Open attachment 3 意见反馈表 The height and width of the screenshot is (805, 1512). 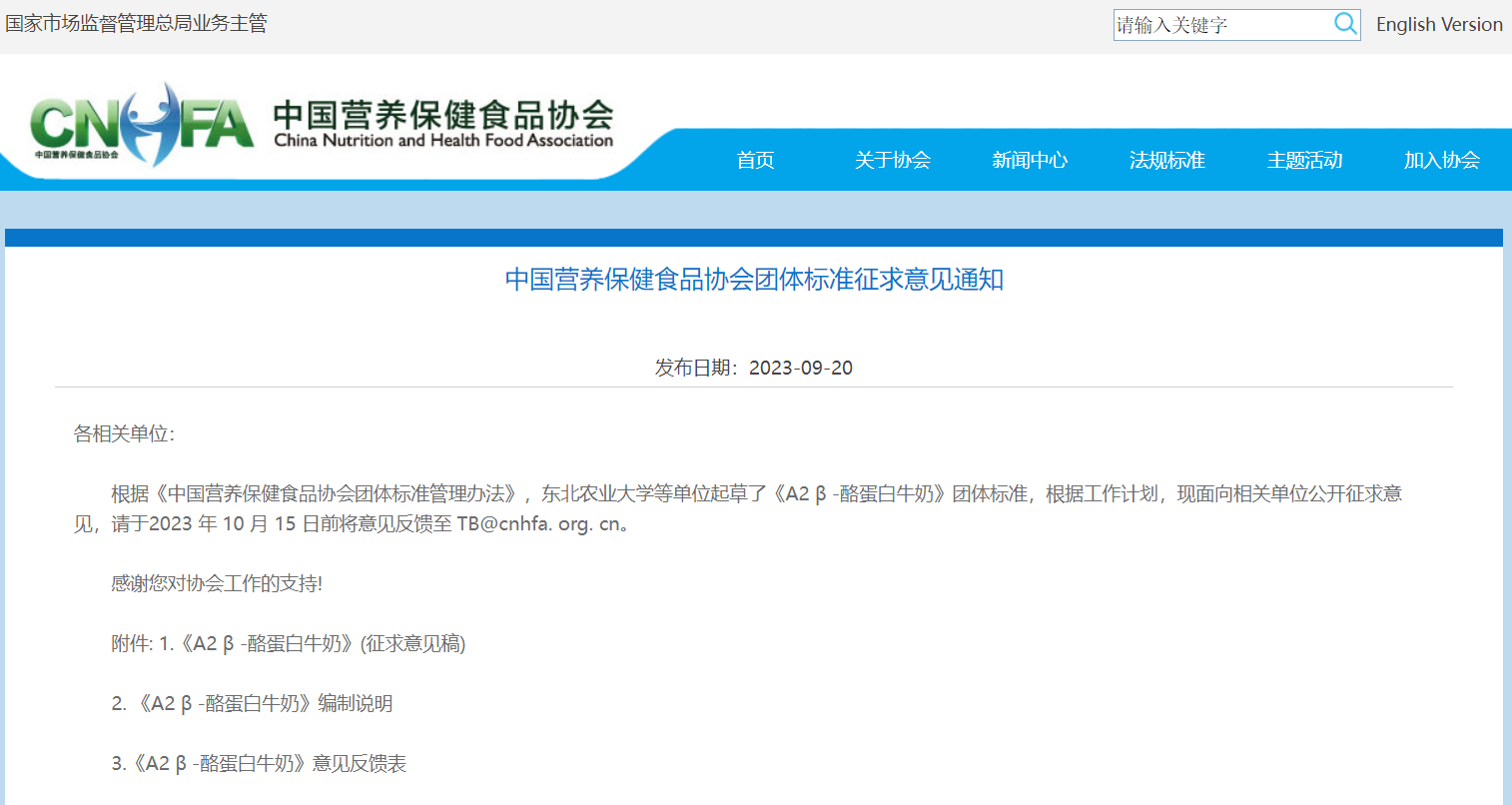pos(259,764)
